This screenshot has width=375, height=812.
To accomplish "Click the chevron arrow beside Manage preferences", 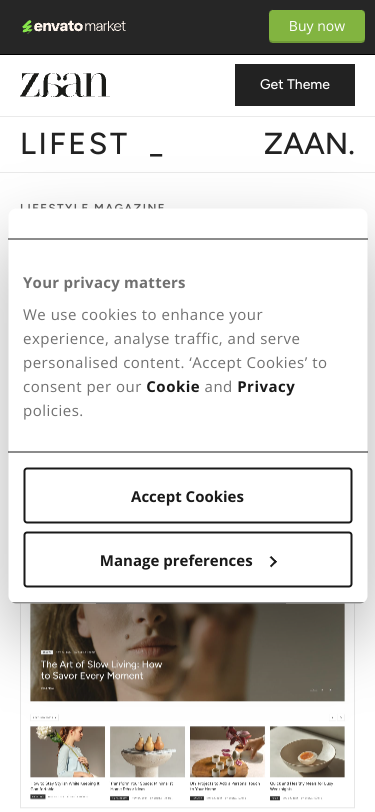I will tap(273, 561).
